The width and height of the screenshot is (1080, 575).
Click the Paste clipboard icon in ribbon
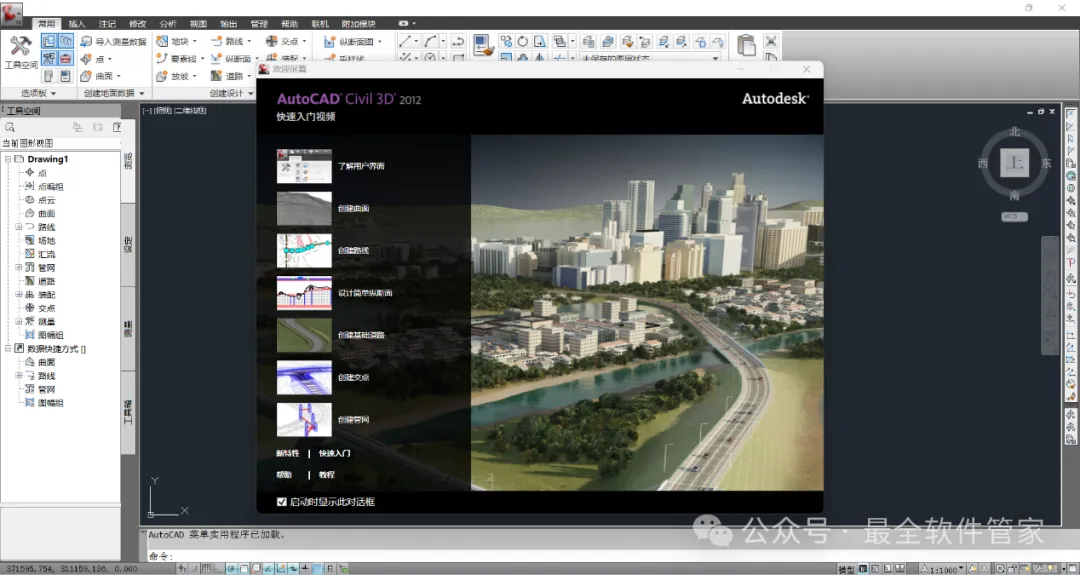tap(746, 45)
